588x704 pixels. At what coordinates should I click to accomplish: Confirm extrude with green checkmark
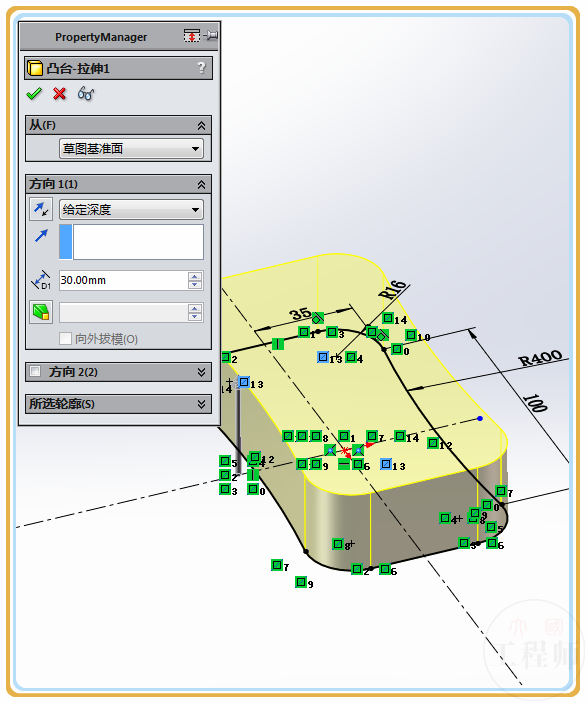coord(34,94)
